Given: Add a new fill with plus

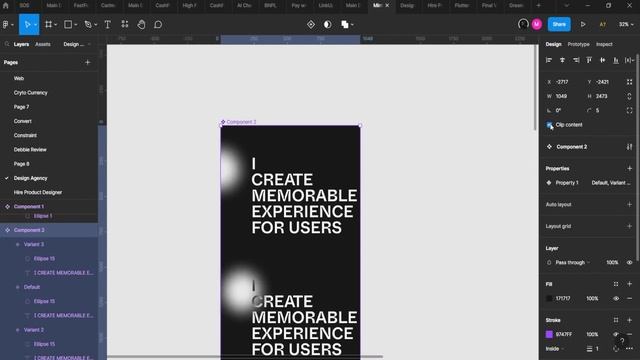Looking at the screenshot, I should point(629,284).
